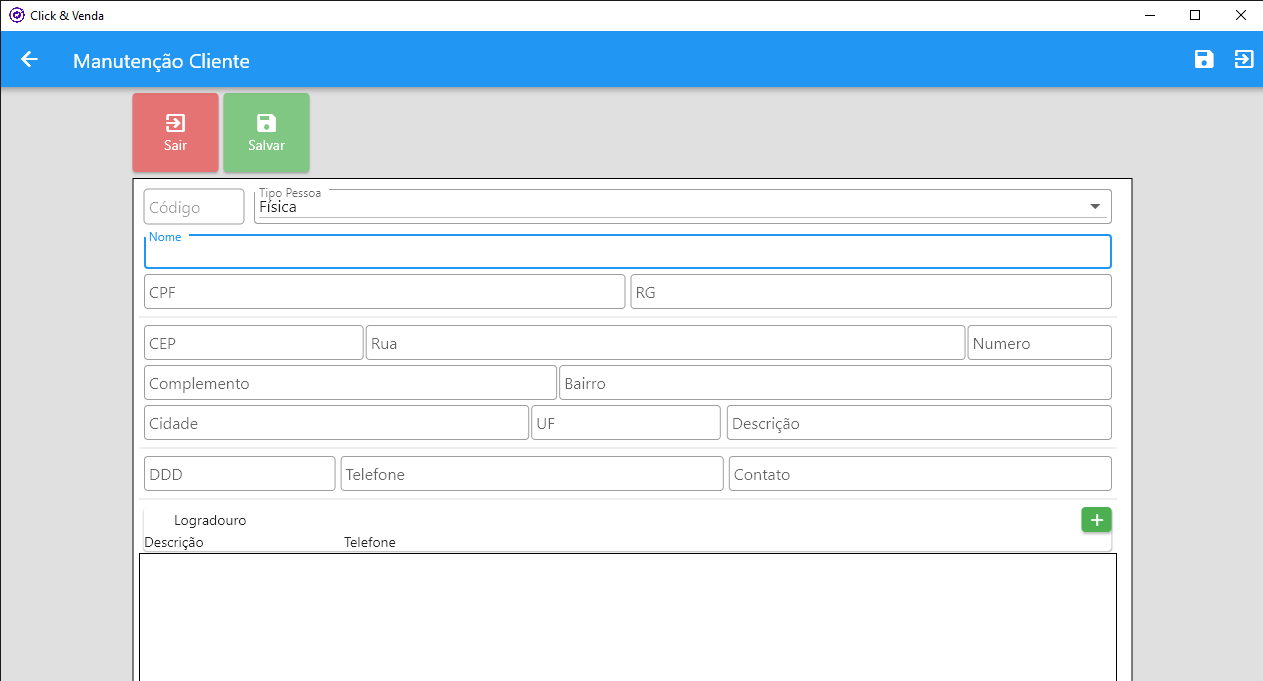Click the Rua address field
The image size is (1263, 681).
665,343
